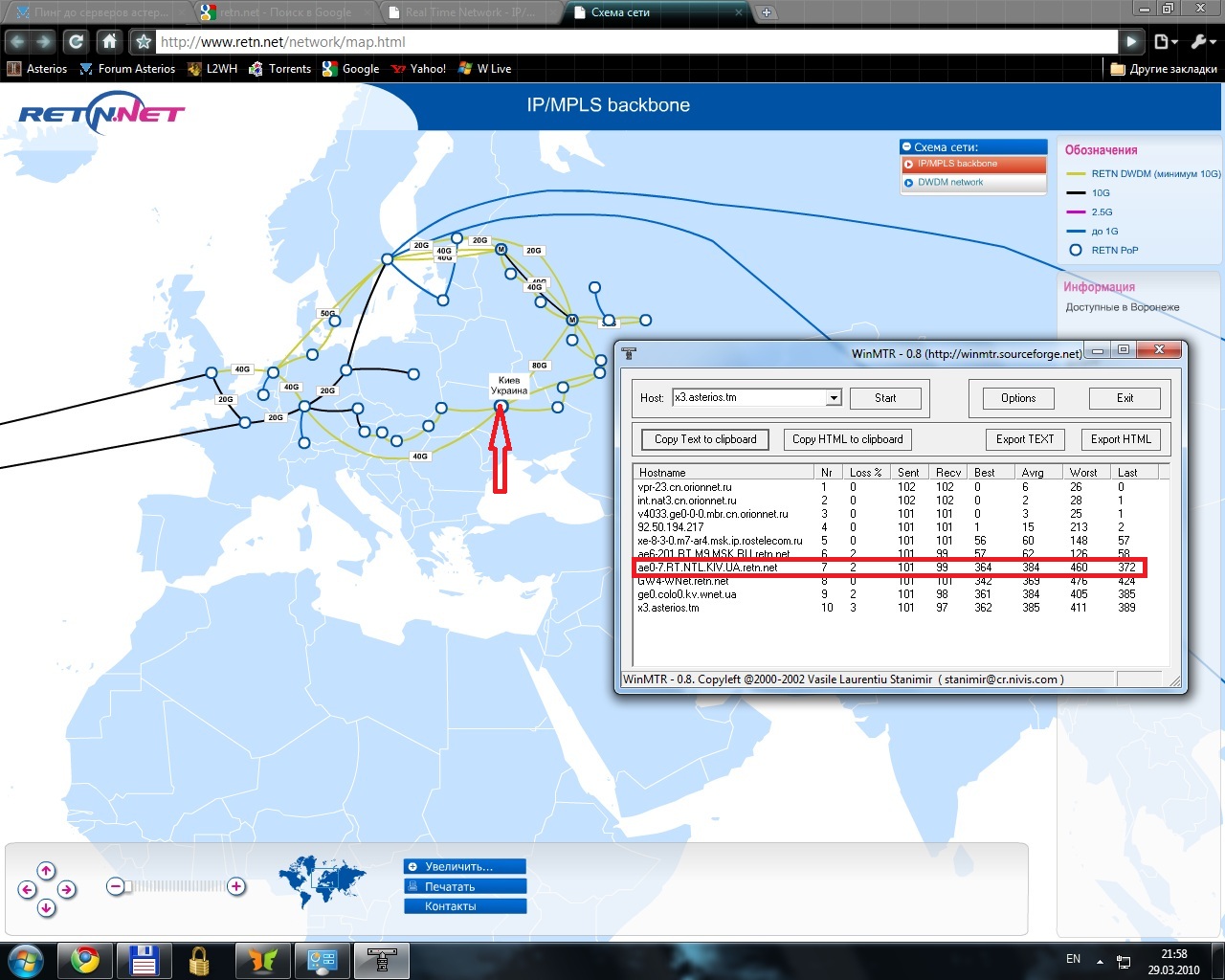Open Google Chrome from the taskbar
The height and width of the screenshot is (980, 1225).
tap(85, 960)
